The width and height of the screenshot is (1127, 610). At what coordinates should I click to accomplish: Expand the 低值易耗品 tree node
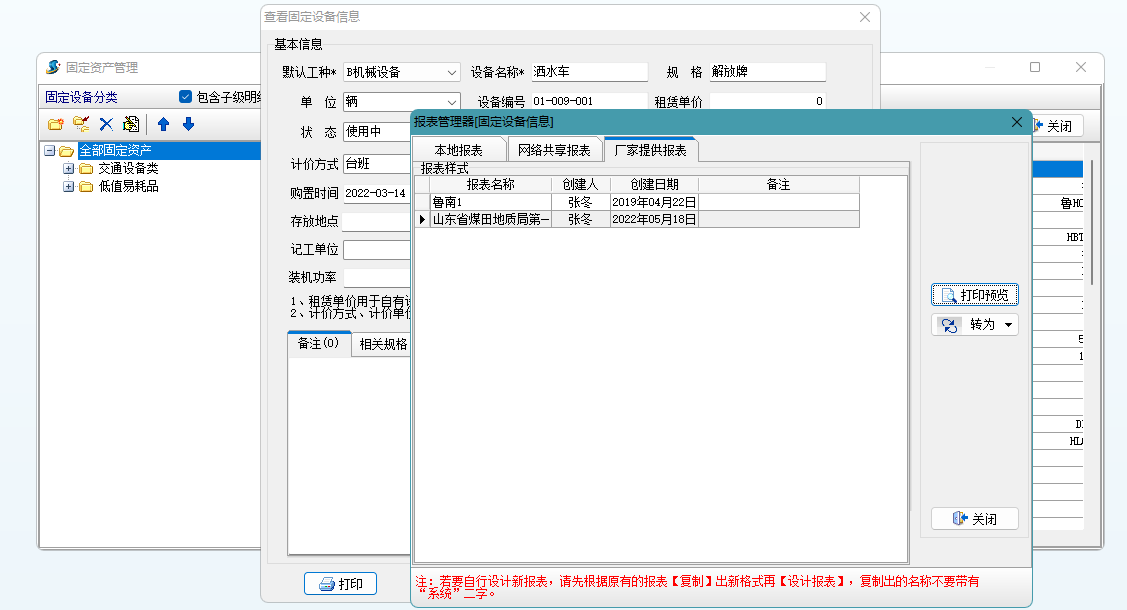coord(69,186)
